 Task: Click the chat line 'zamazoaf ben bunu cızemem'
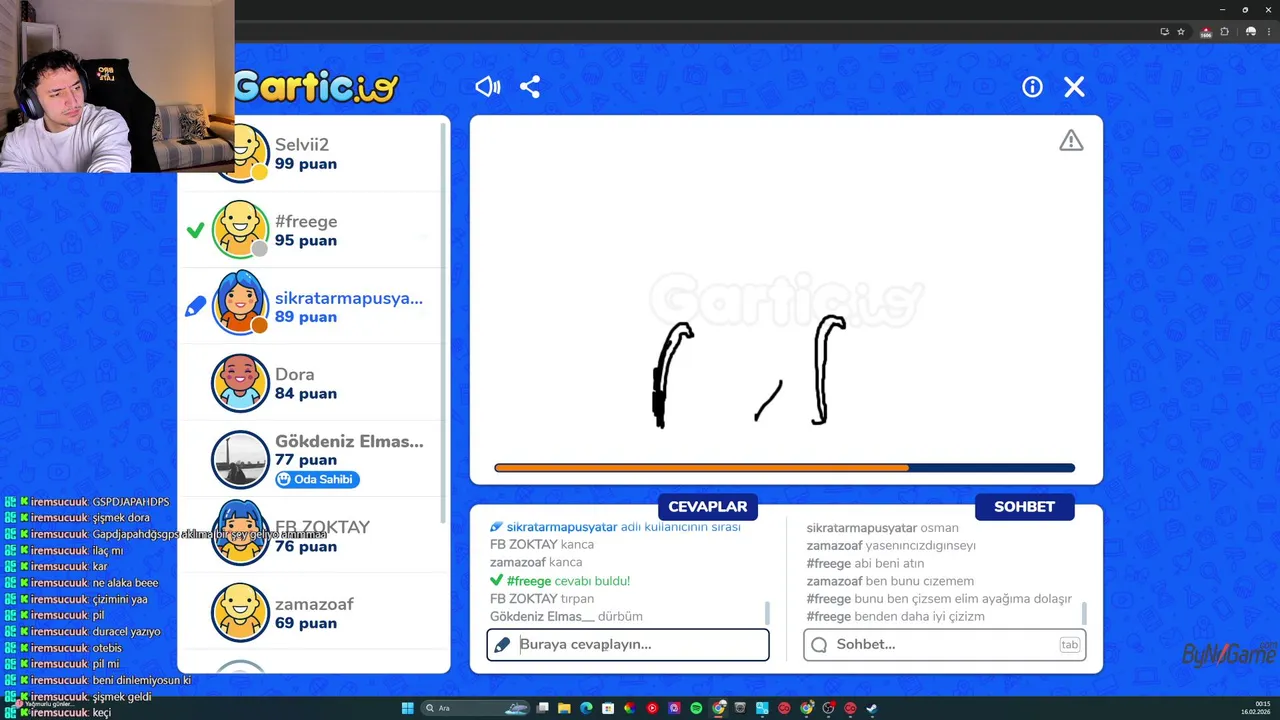click(x=890, y=581)
